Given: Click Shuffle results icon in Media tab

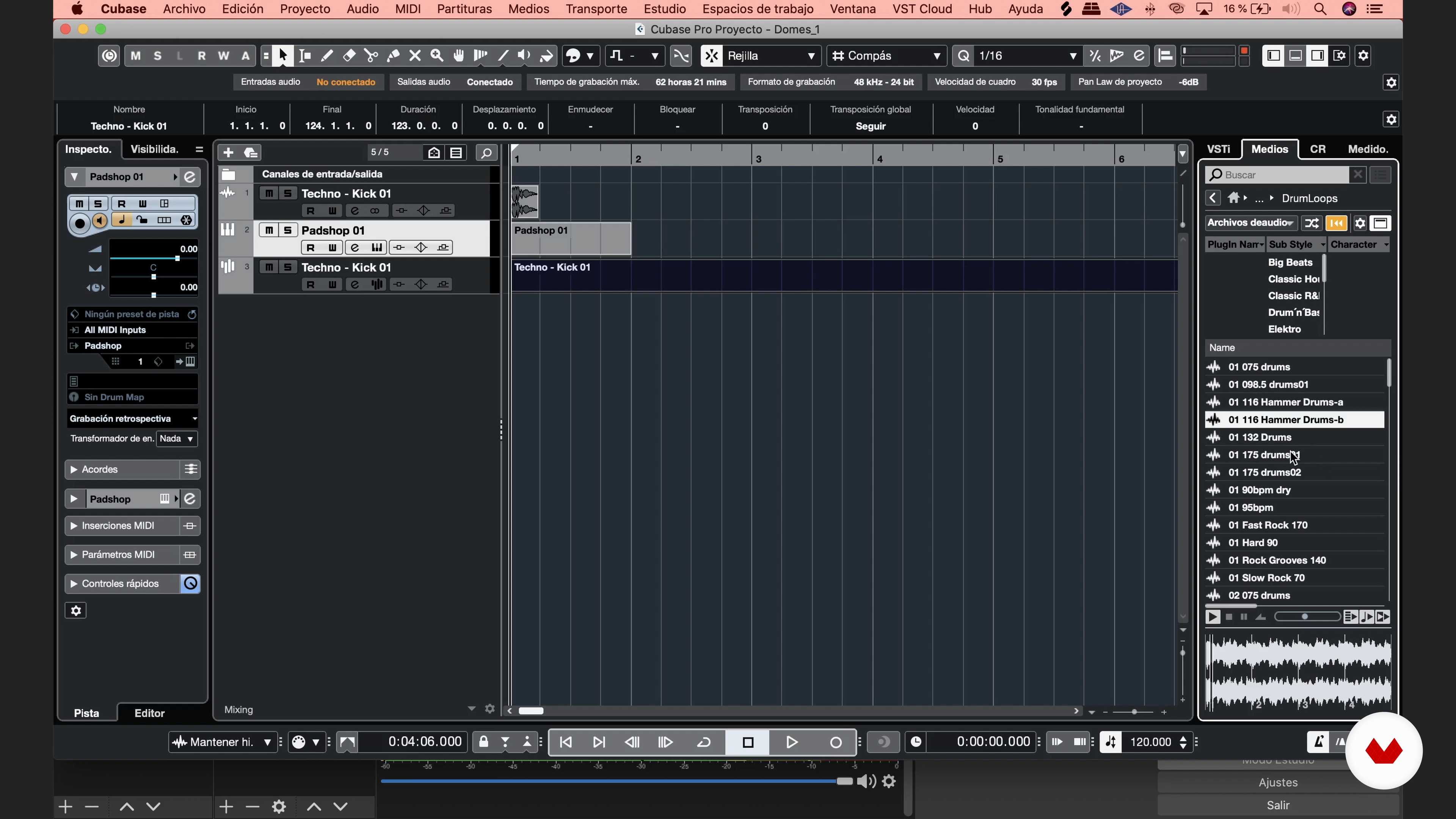Looking at the screenshot, I should 1312,223.
